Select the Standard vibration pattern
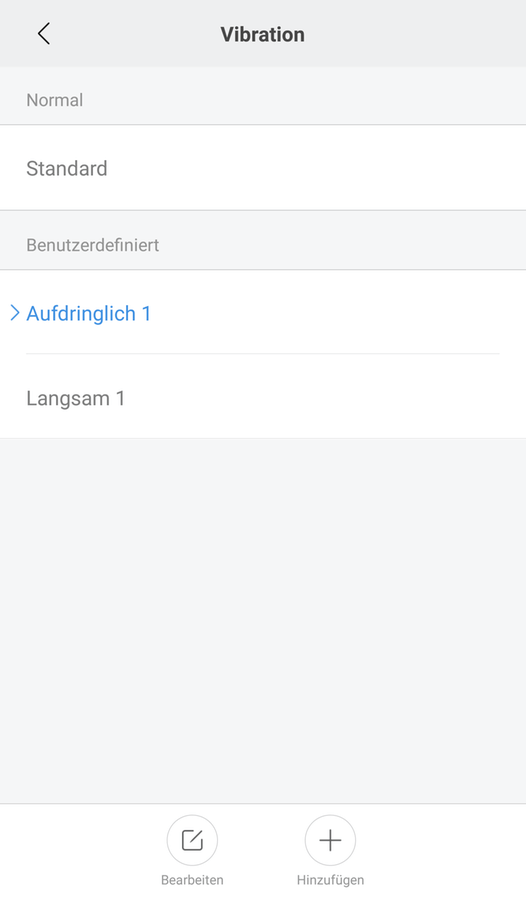The width and height of the screenshot is (526, 900). [x=263, y=168]
